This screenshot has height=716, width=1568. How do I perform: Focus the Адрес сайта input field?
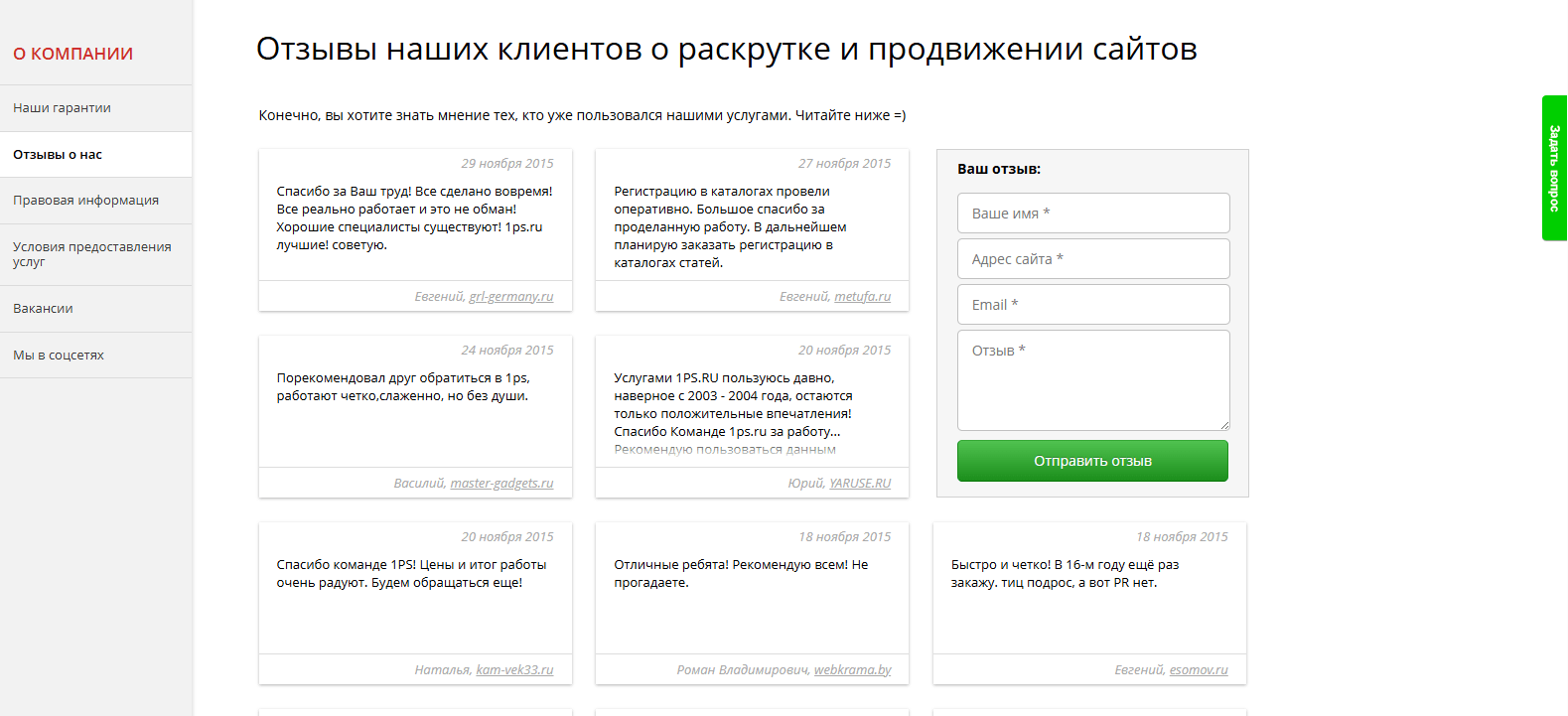[x=1093, y=258]
